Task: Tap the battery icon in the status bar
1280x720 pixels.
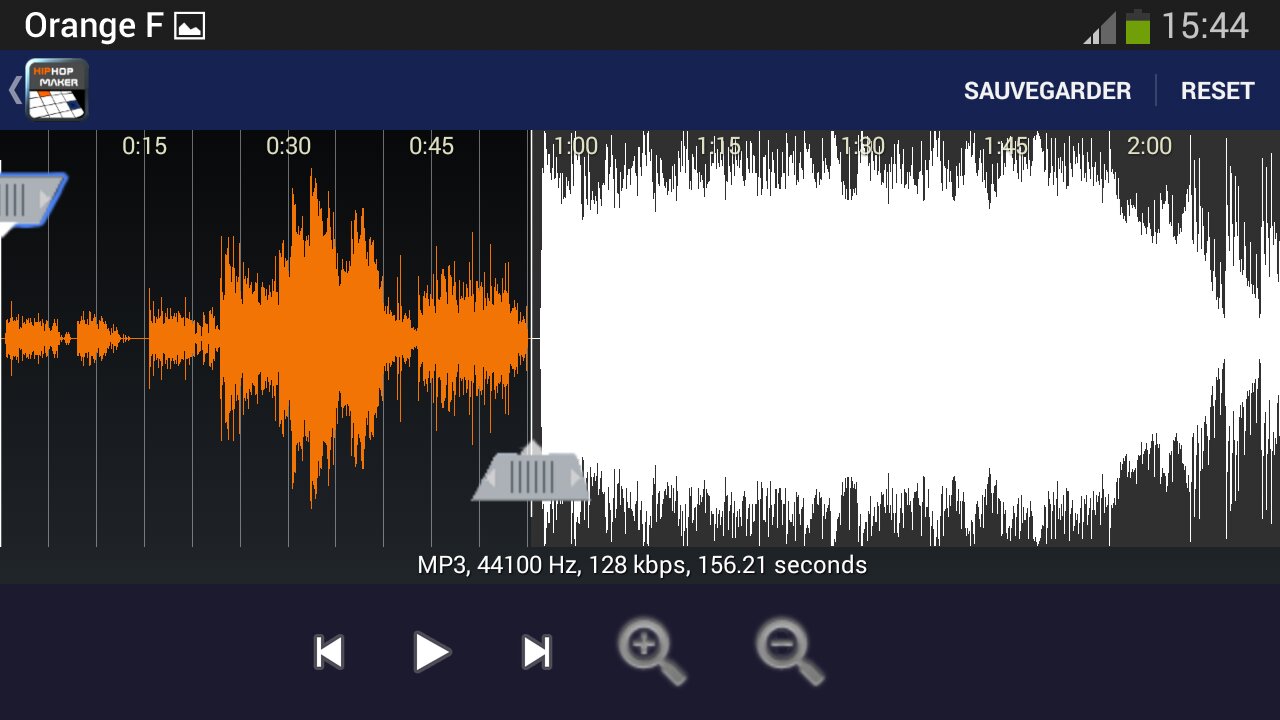Action: click(x=1137, y=27)
